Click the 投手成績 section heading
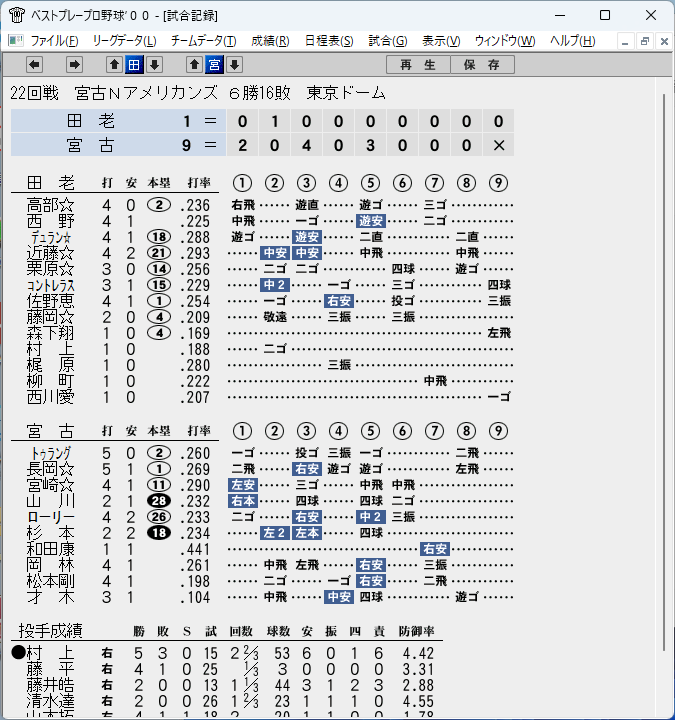 point(51,631)
